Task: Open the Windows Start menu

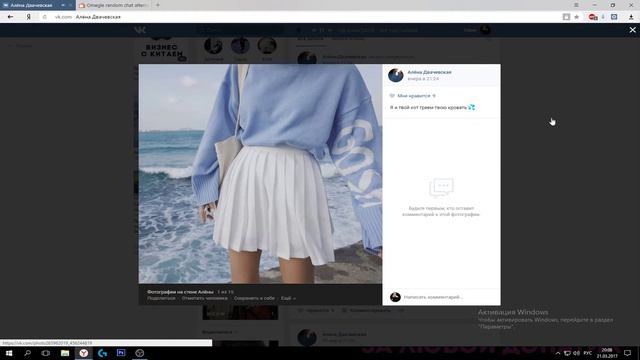Action: point(9,353)
